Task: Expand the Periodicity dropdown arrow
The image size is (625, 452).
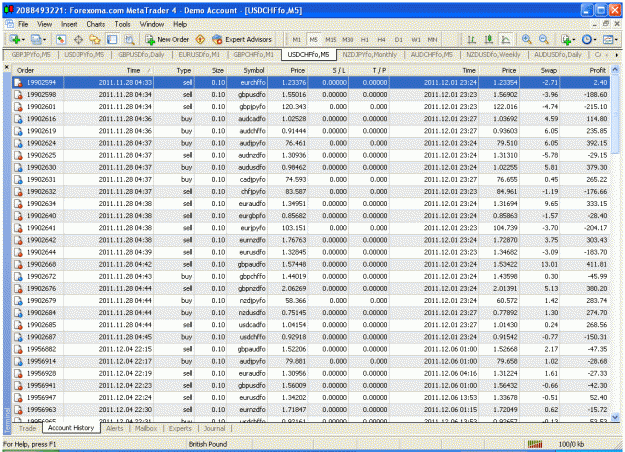Action: point(595,40)
